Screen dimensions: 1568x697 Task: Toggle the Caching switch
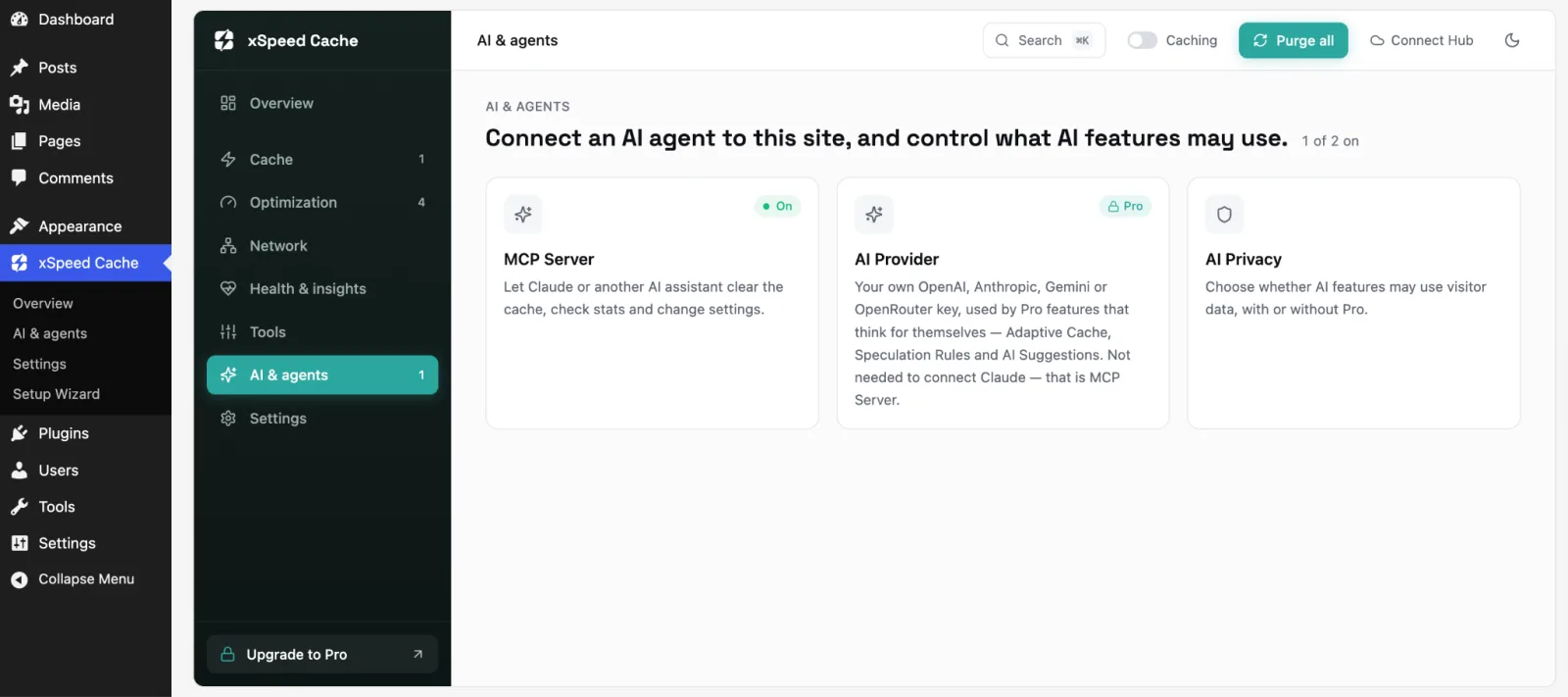1142,40
